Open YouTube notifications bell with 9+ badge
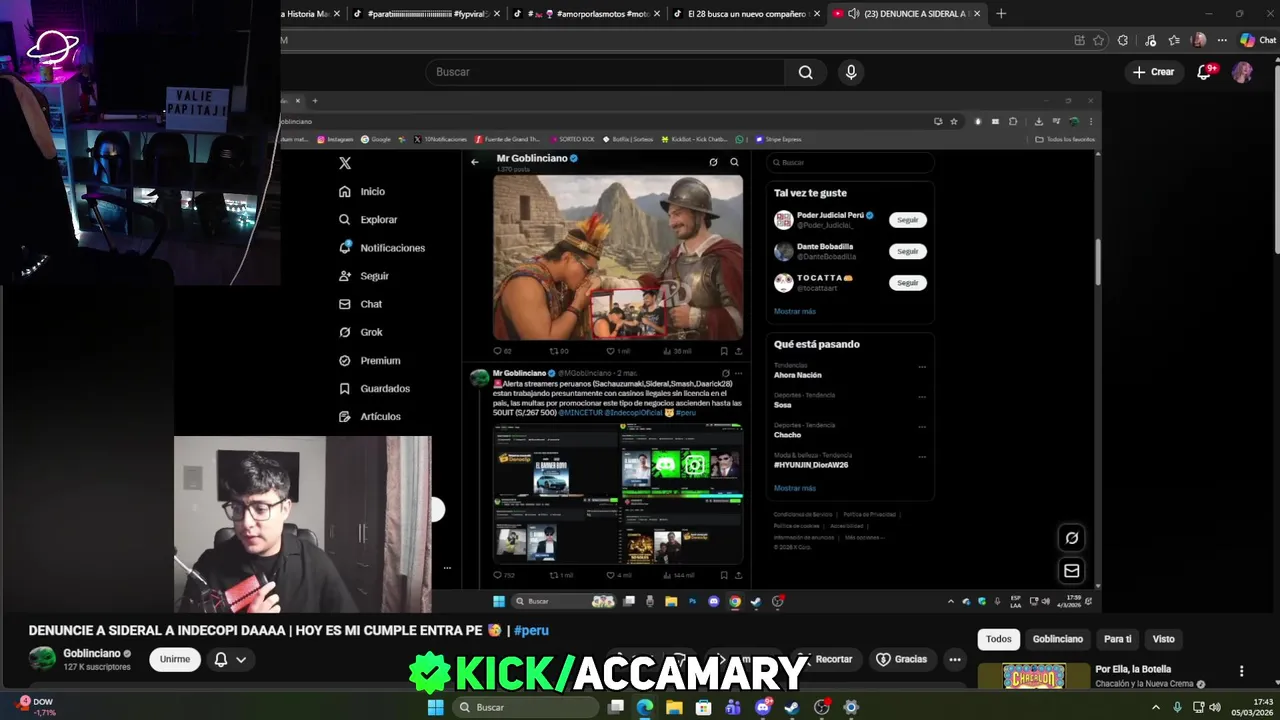 point(1205,72)
